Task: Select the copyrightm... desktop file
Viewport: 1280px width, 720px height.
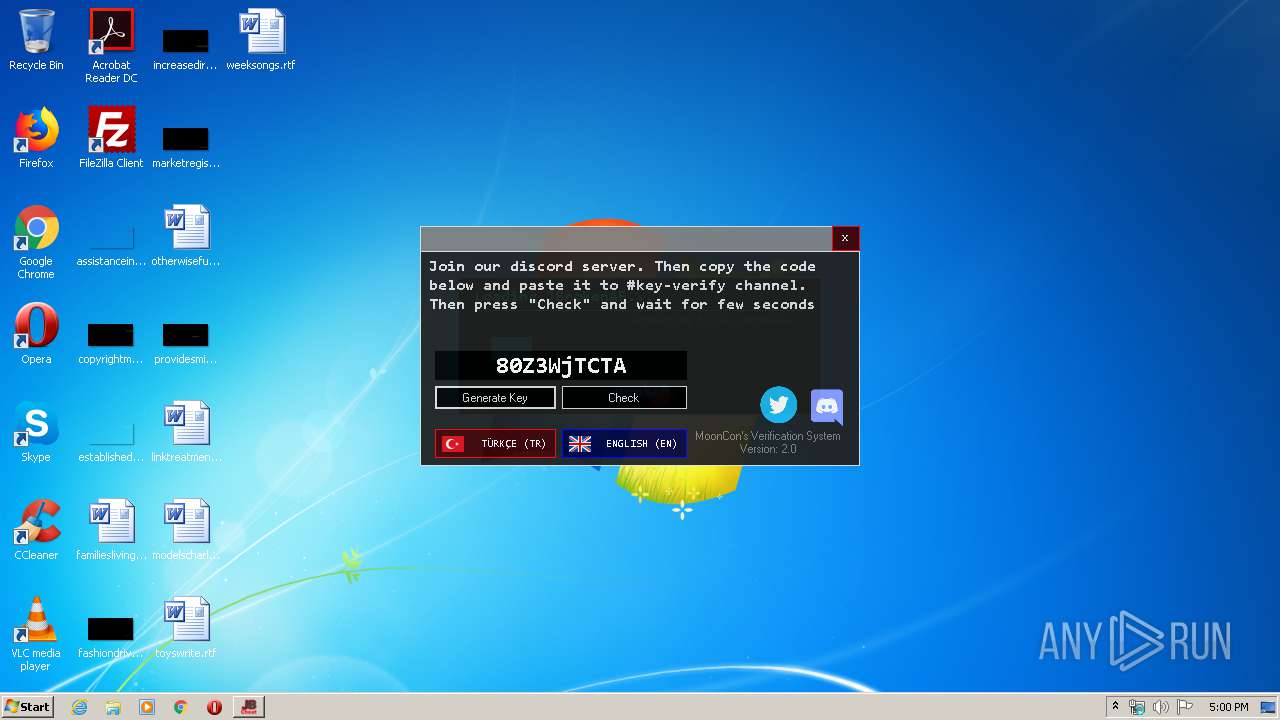Action: click(x=111, y=340)
